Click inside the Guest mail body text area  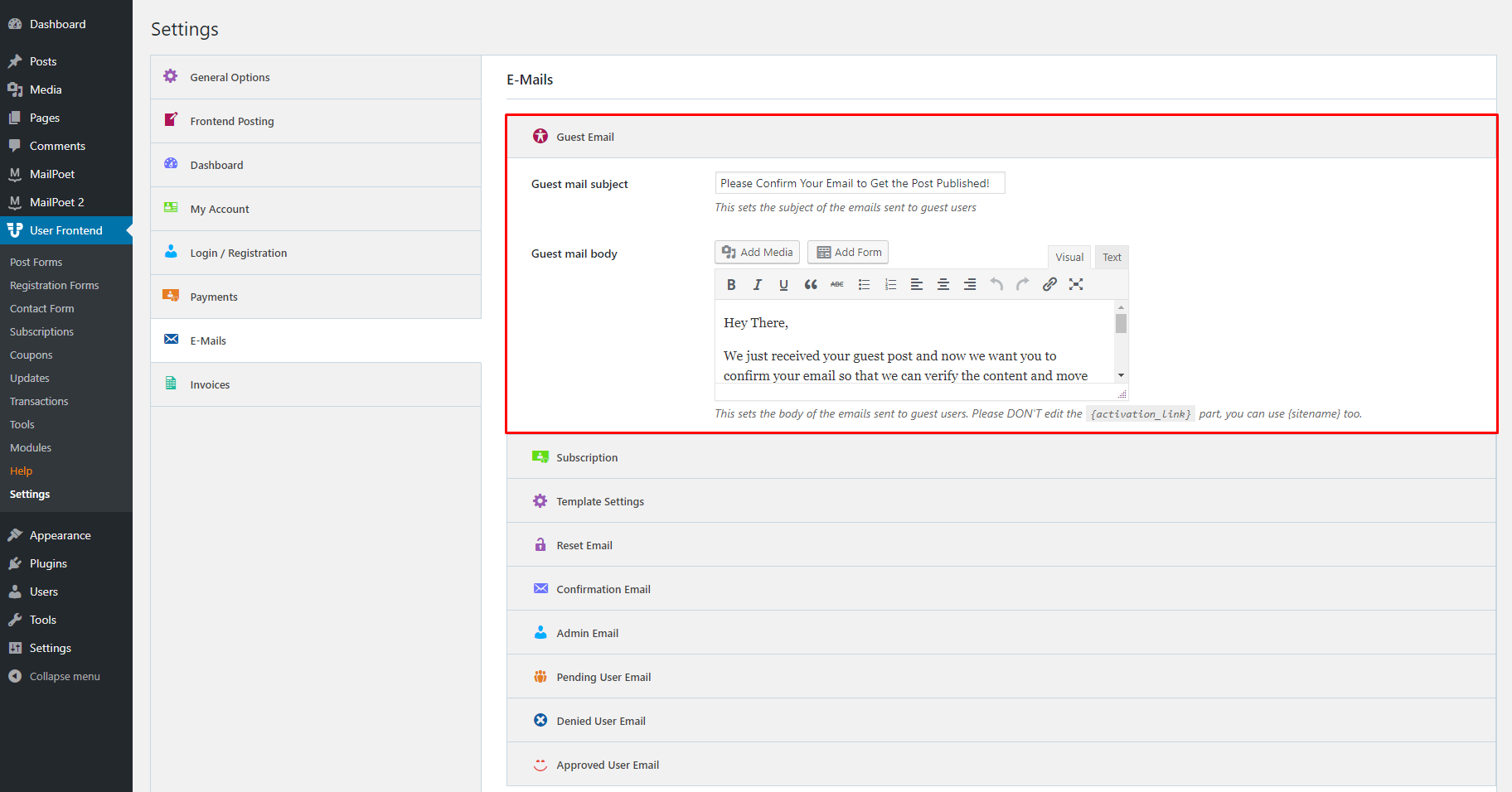click(x=914, y=341)
